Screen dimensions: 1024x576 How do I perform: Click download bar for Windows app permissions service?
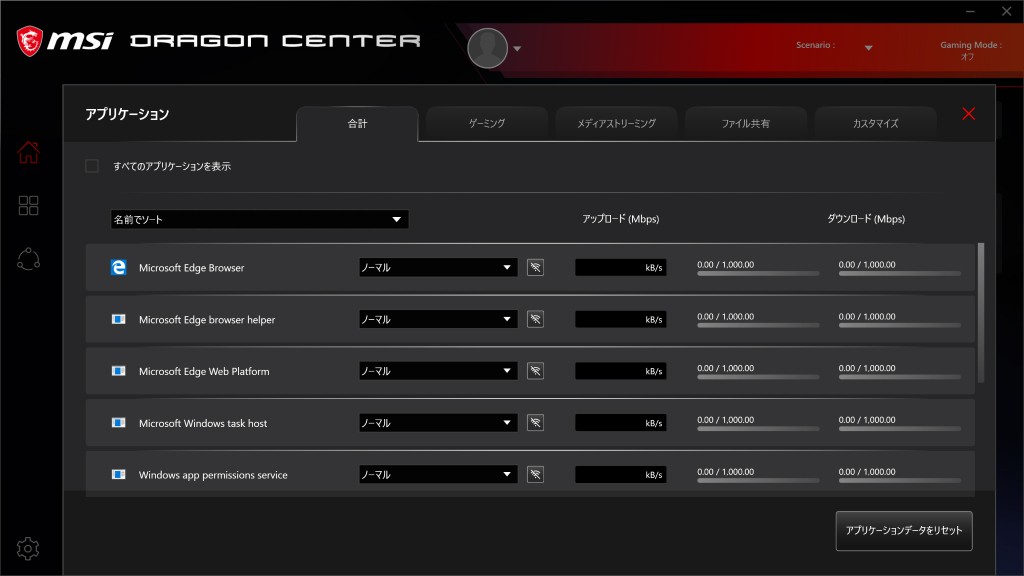(x=900, y=480)
